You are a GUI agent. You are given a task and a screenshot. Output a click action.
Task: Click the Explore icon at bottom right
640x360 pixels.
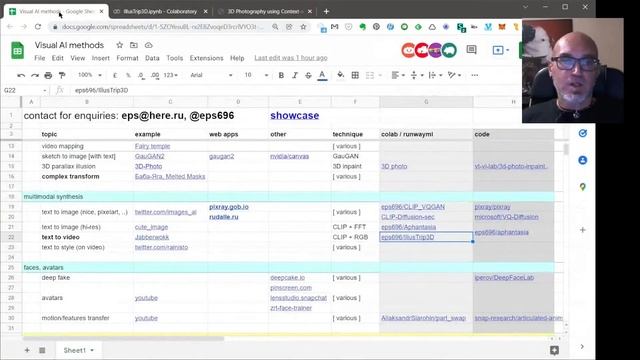[554, 350]
